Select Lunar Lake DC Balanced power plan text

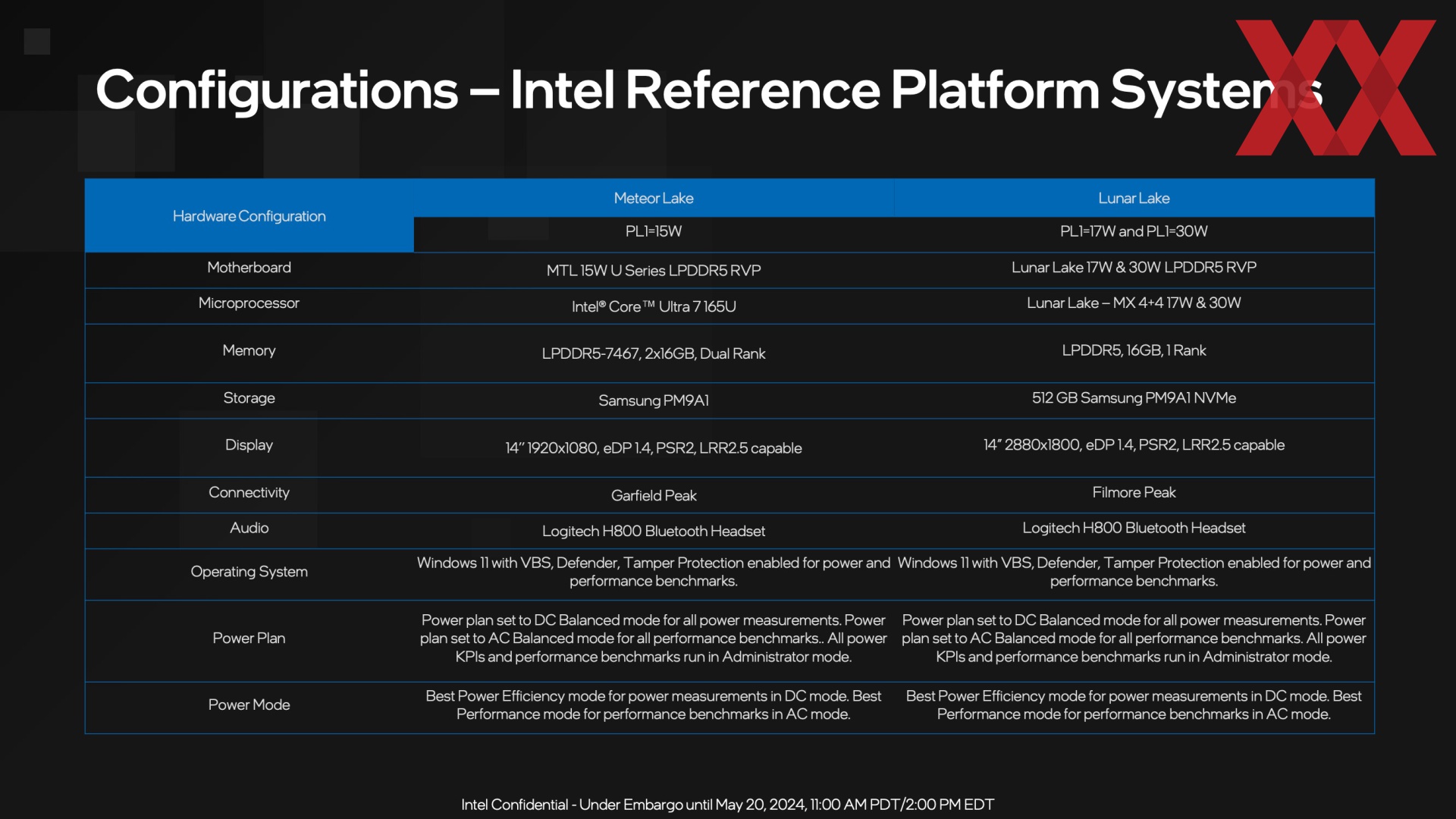pyautogui.click(x=1134, y=639)
